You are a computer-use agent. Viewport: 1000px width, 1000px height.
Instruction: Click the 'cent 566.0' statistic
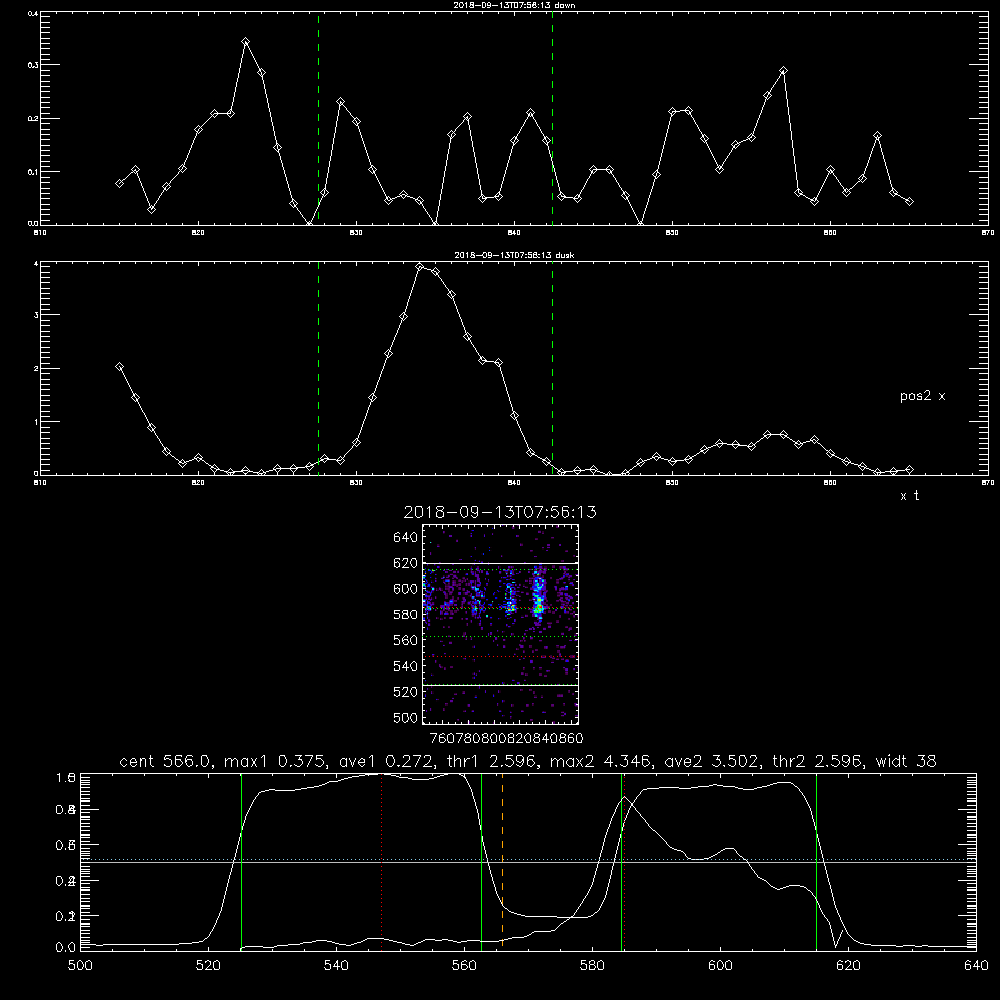[165, 761]
